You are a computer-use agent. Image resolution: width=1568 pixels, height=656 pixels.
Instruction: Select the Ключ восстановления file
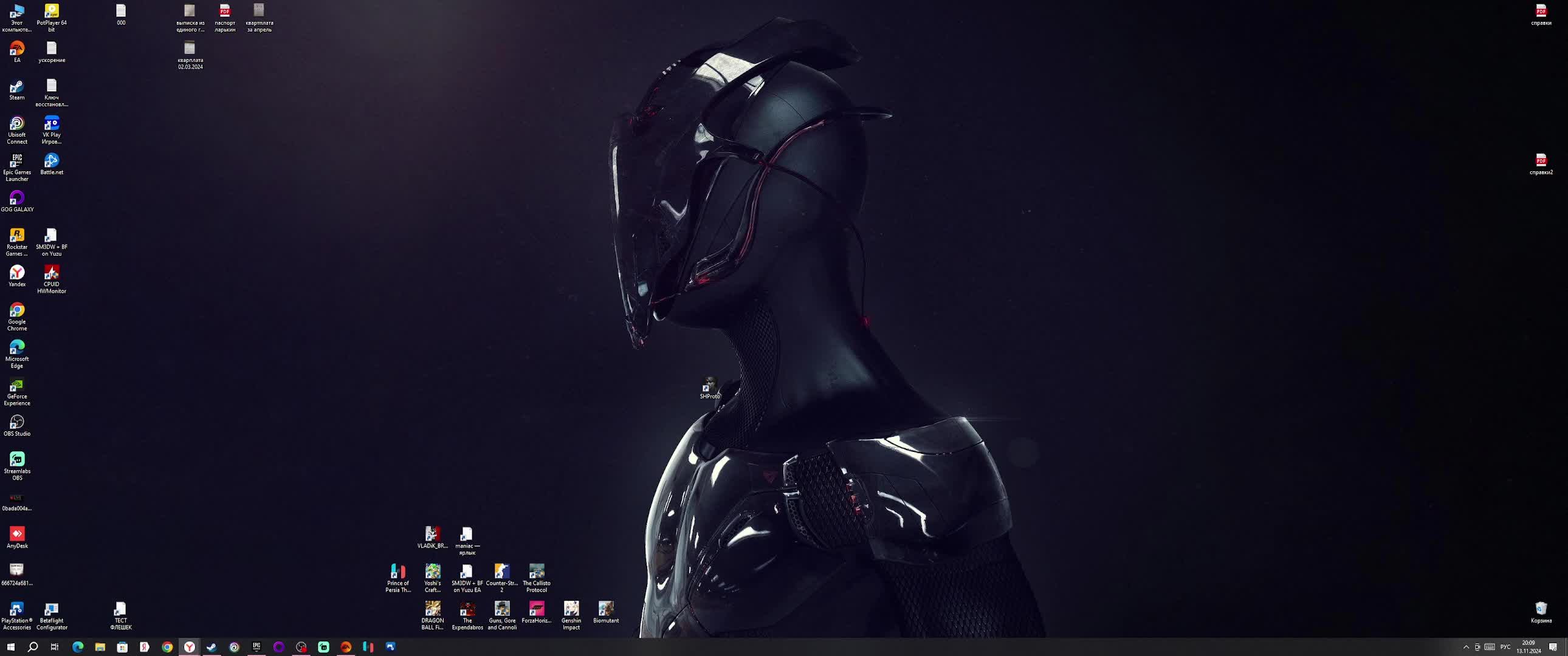[x=52, y=93]
